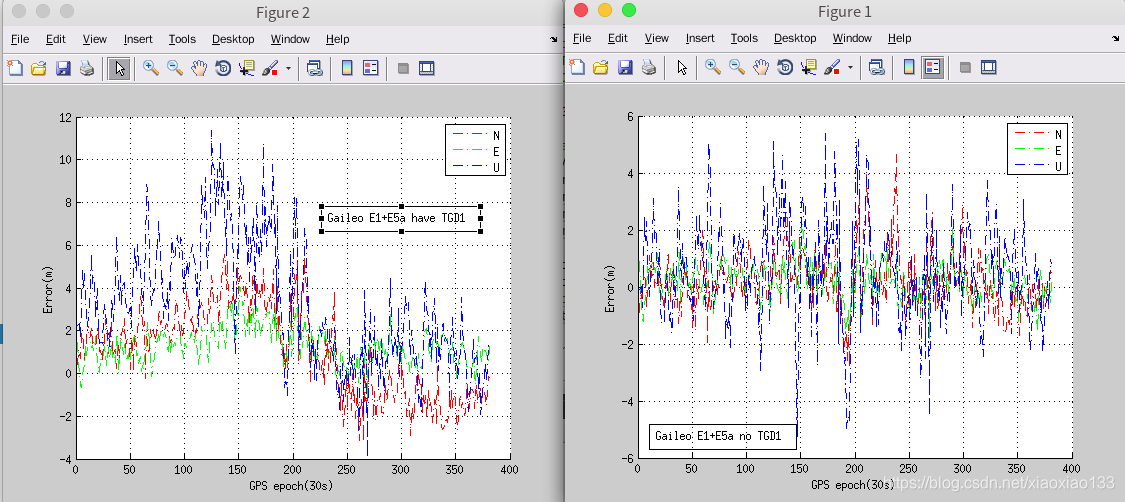Save Figure 2 using the floppy disk icon
Viewport: 1125px width, 502px height.
tap(62, 68)
